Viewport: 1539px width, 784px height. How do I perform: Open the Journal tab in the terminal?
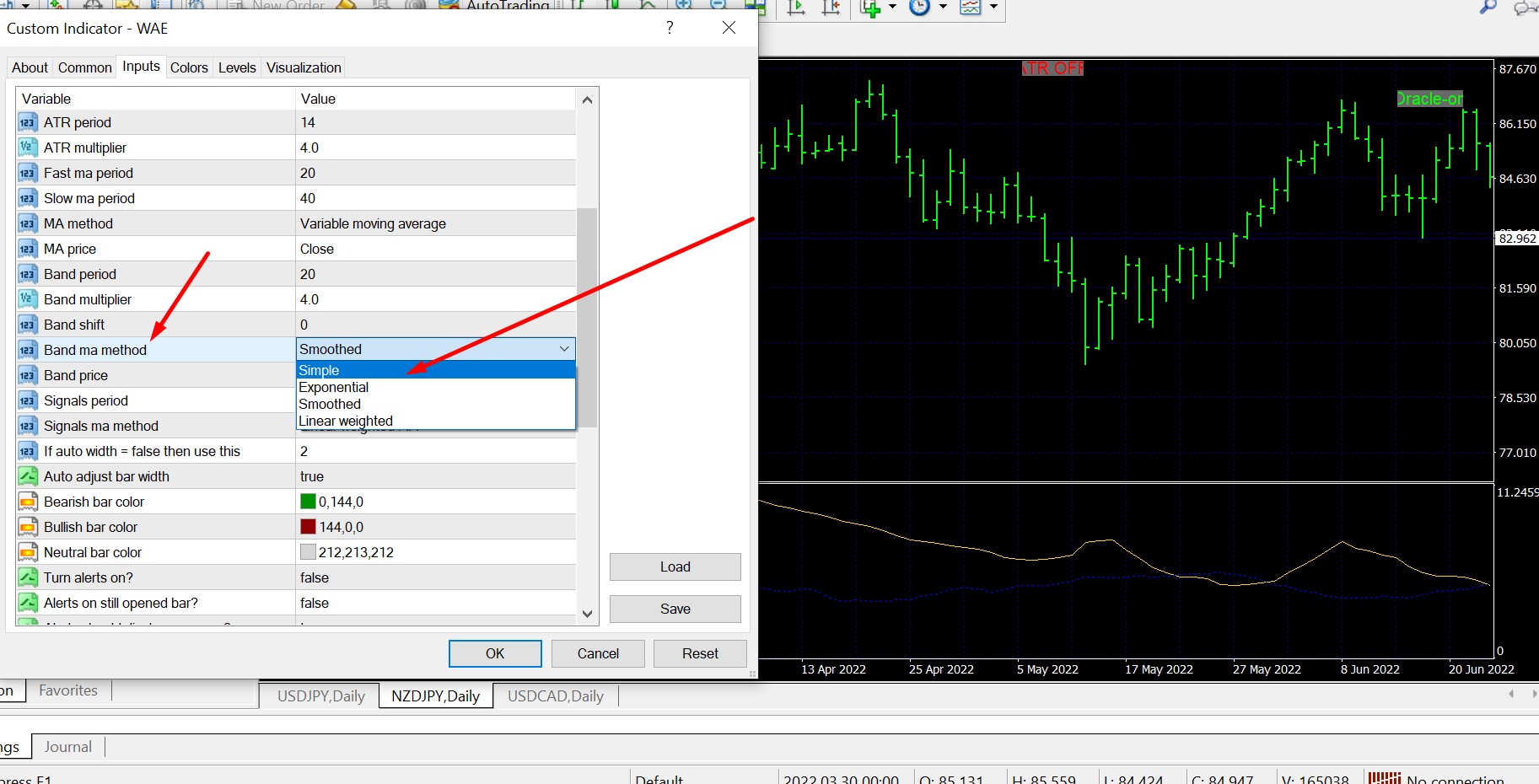coord(68,747)
